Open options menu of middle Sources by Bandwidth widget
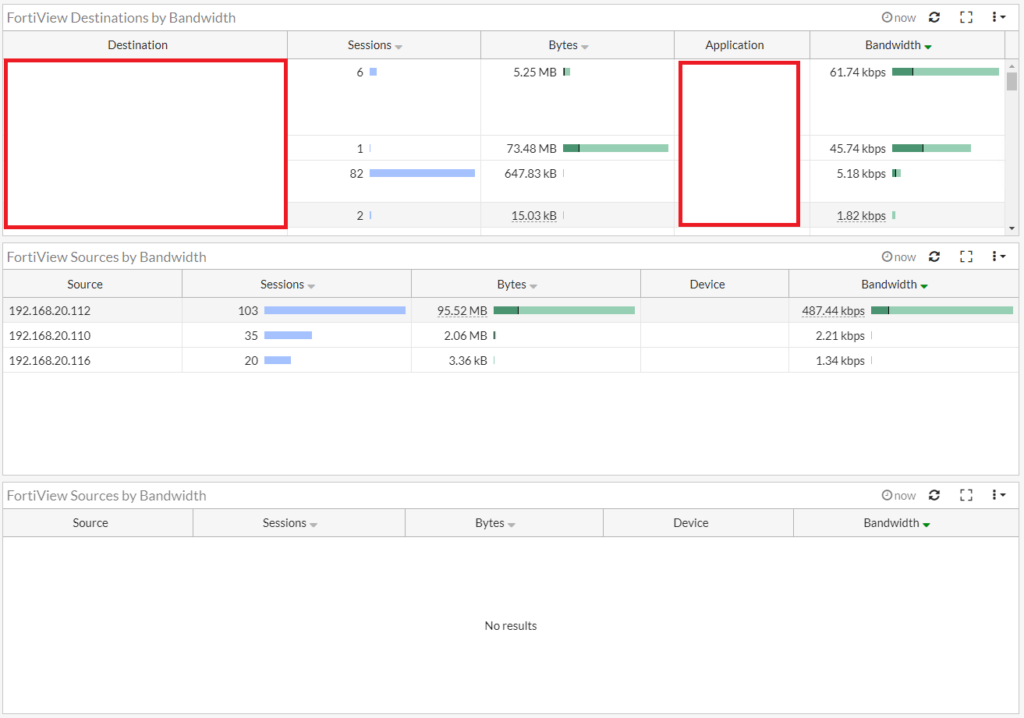 click(x=998, y=256)
